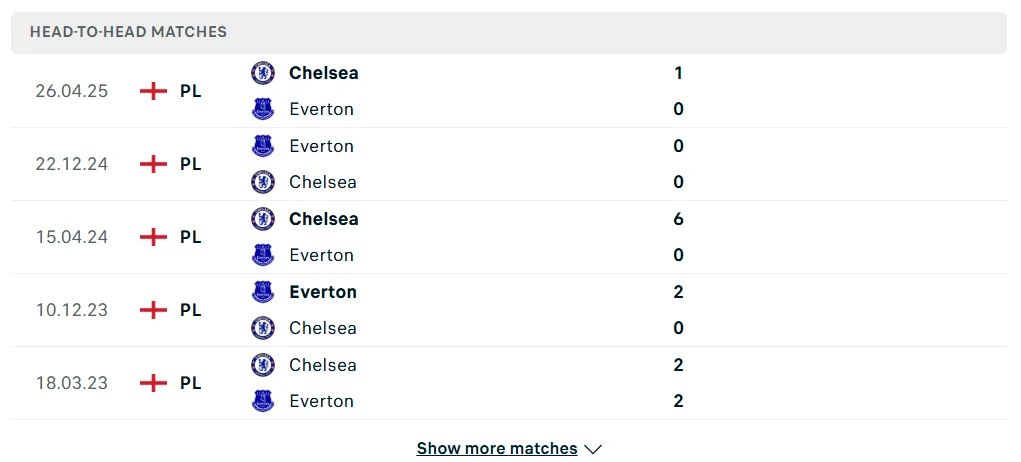
Task: Click PL league label for 22.12.24
Action: (190, 164)
